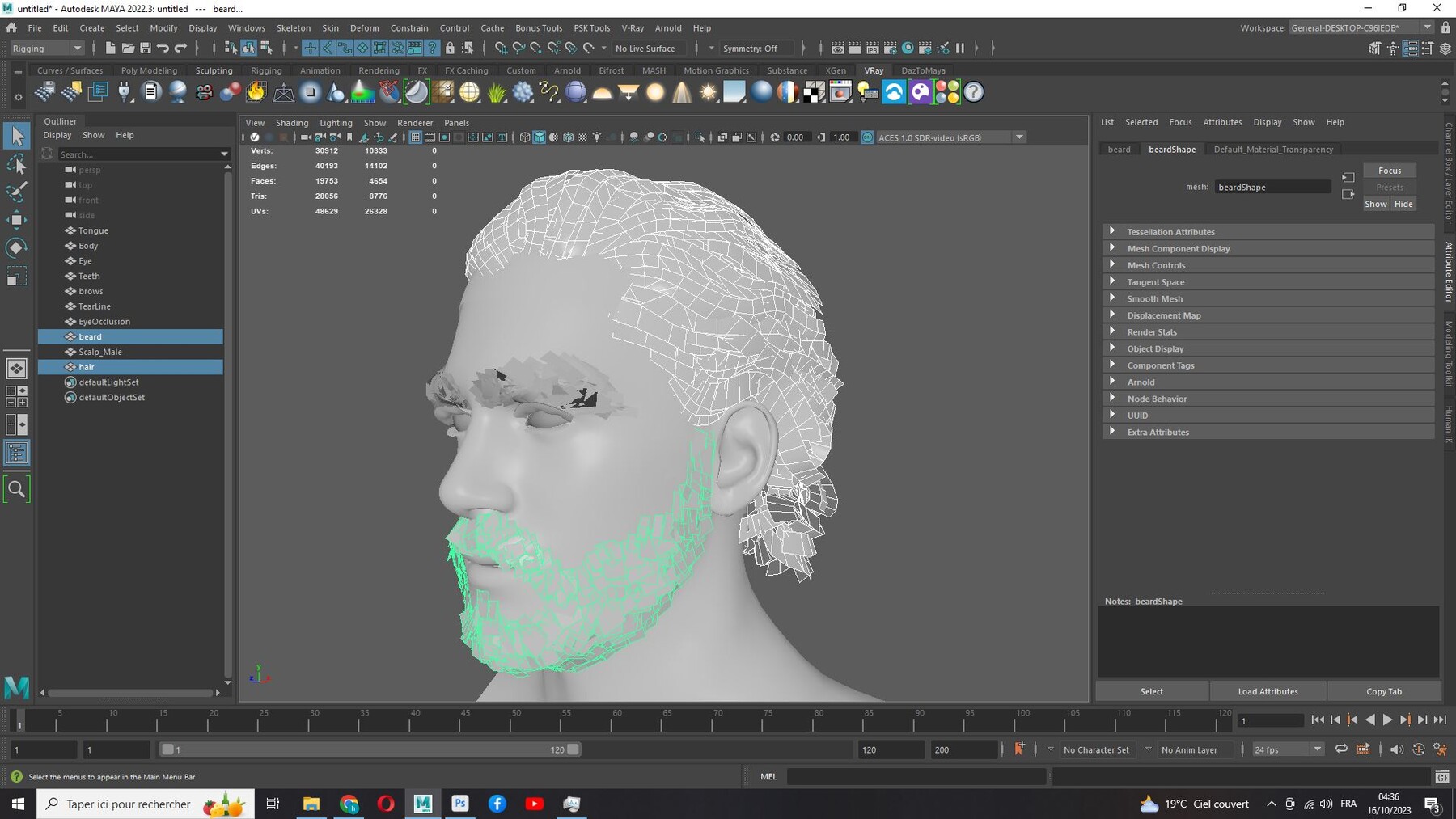Click the Outliner horizontal scrollbar
This screenshot has height=819, width=1456.
pos(129,693)
